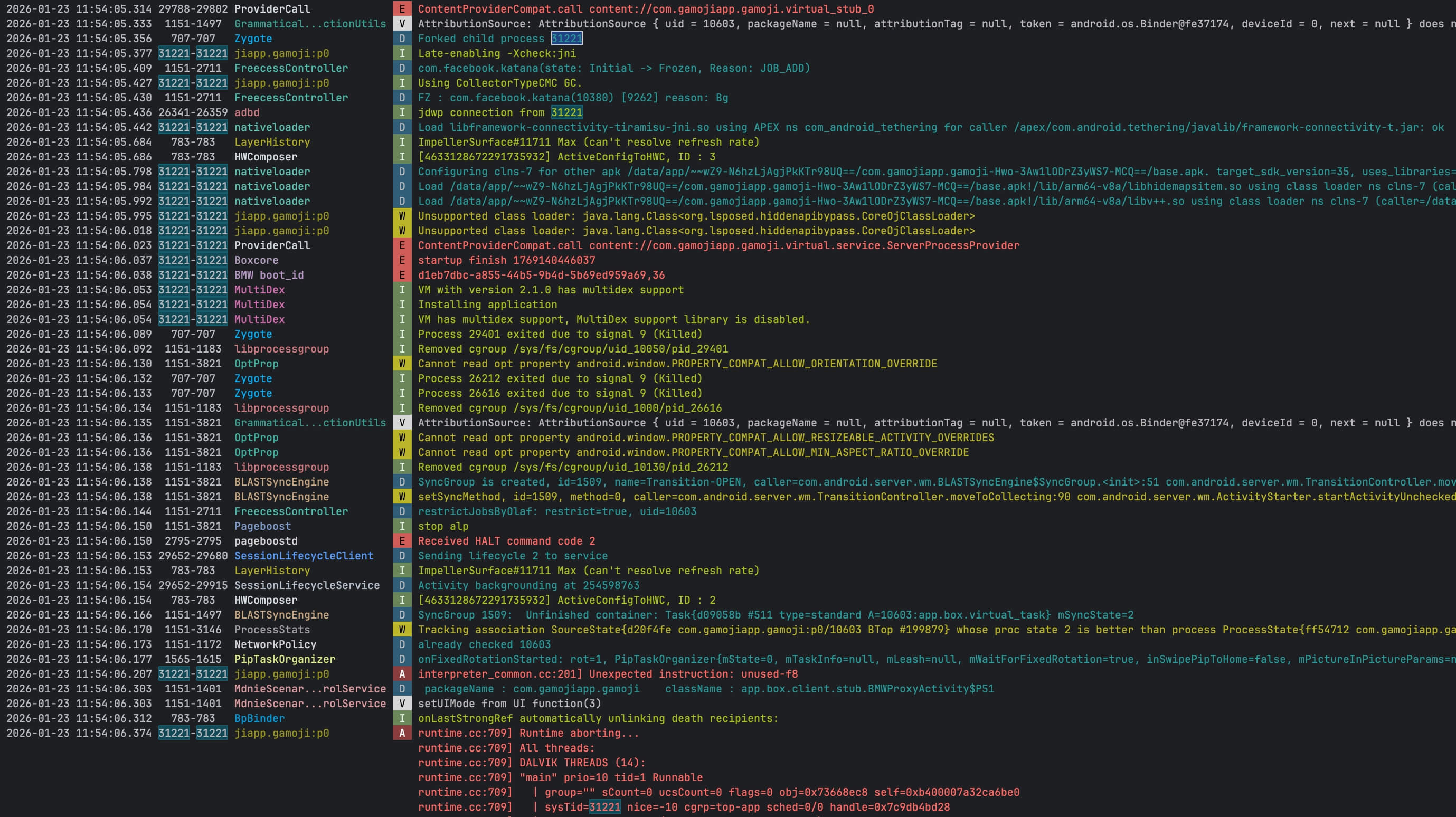This screenshot has width=1456, height=817.
Task: Click highlighted PID 31221 in Forked child process message
Action: pyautogui.click(x=567, y=39)
